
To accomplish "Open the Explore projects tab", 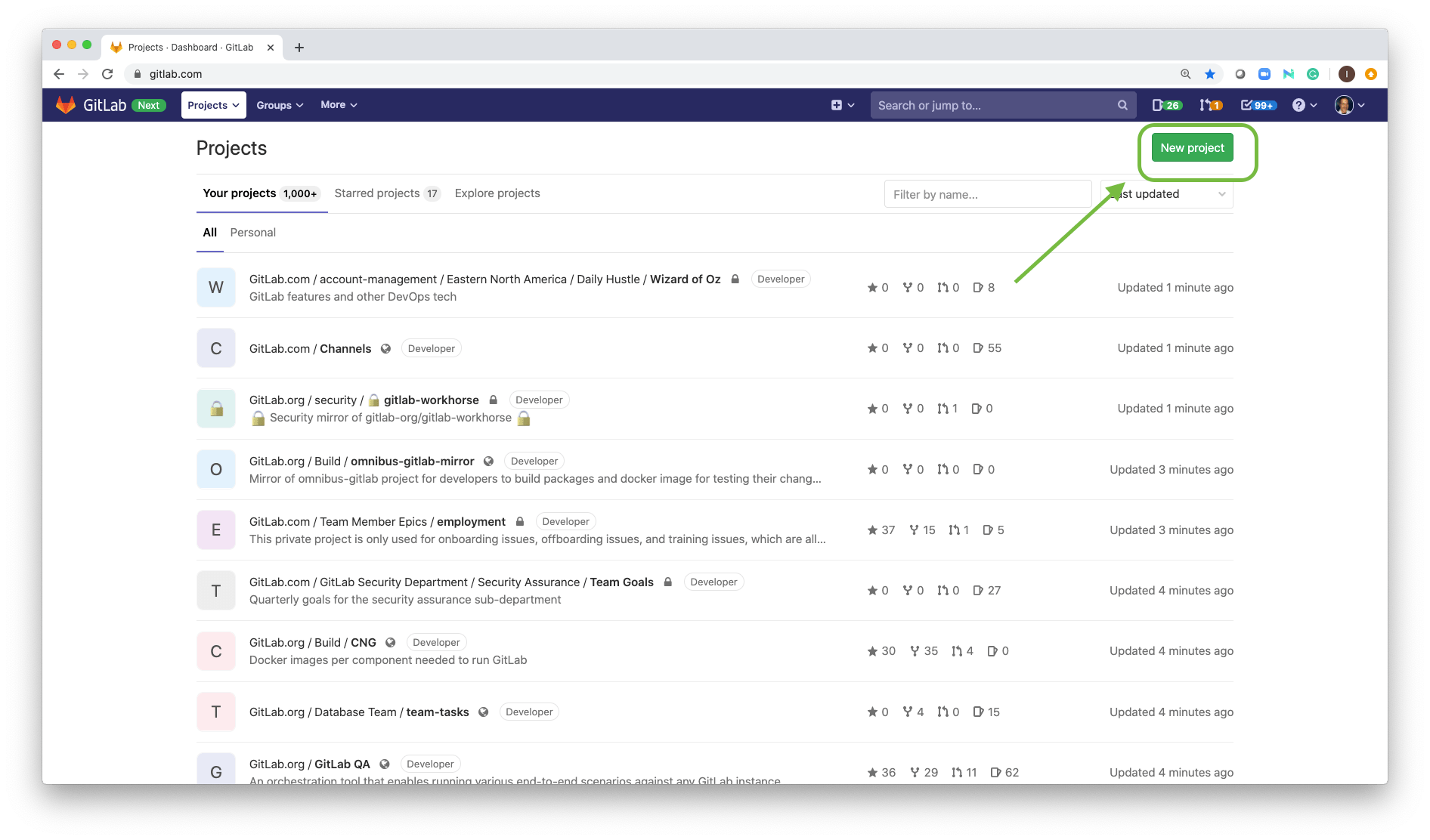I will 497,193.
